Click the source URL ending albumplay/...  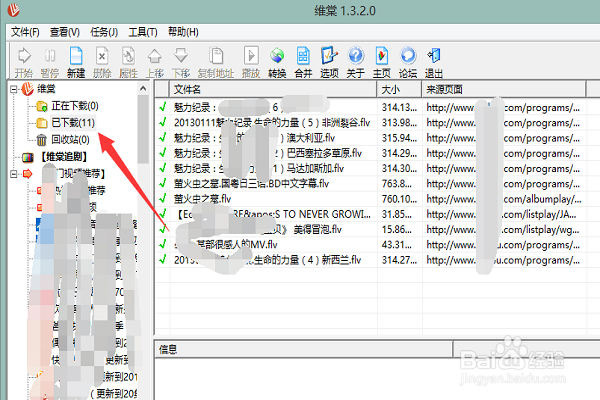(504, 199)
